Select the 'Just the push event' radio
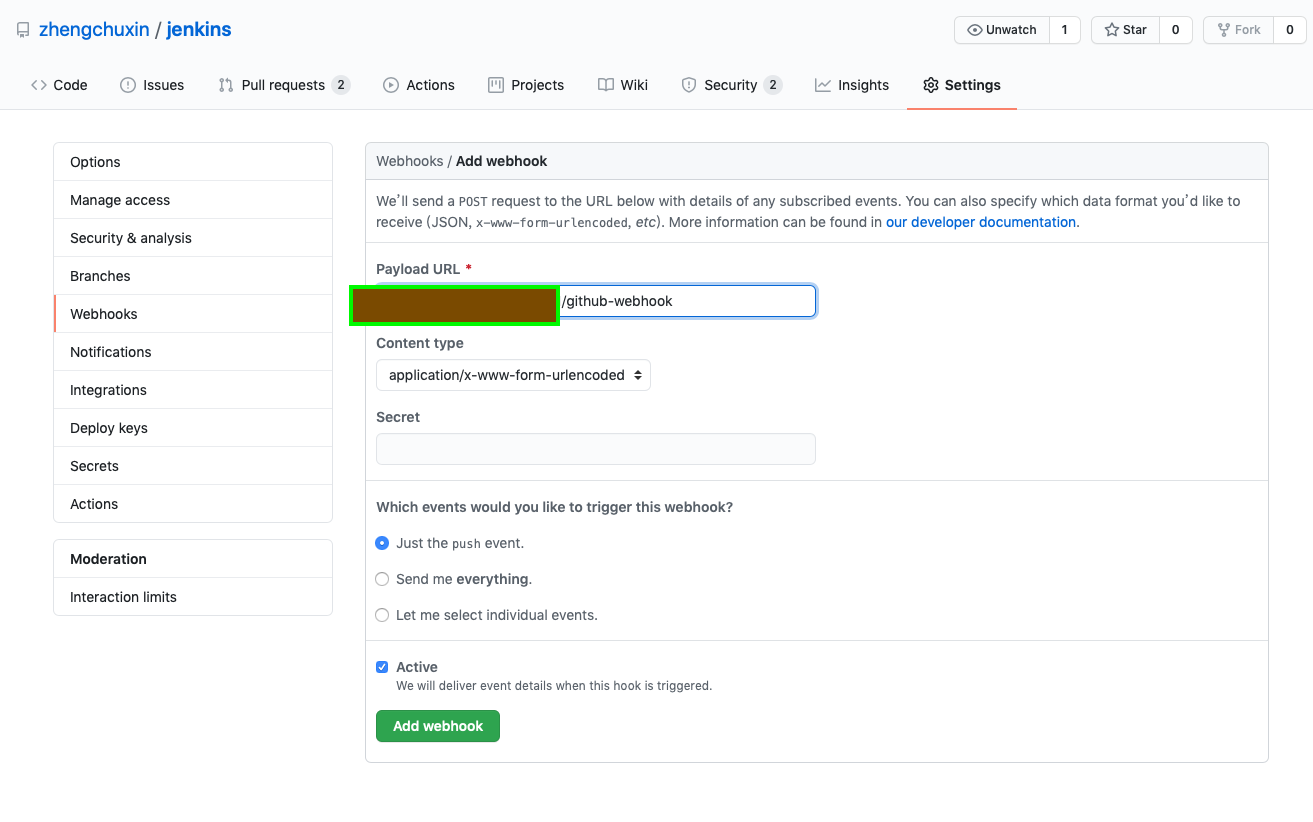The image size is (1313, 822). 382,543
